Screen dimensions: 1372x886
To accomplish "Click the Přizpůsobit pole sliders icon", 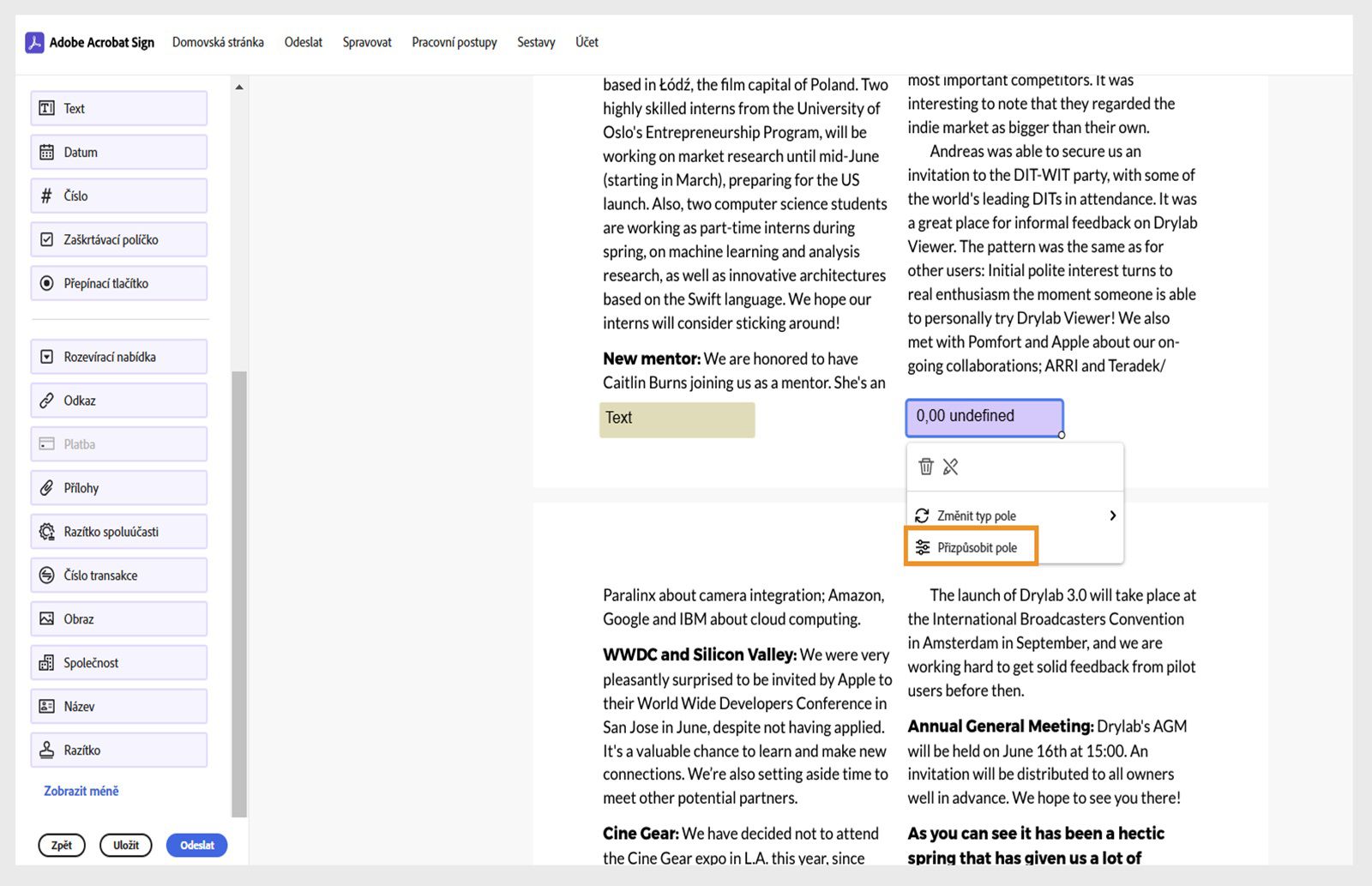I will pyautogui.click(x=922, y=547).
